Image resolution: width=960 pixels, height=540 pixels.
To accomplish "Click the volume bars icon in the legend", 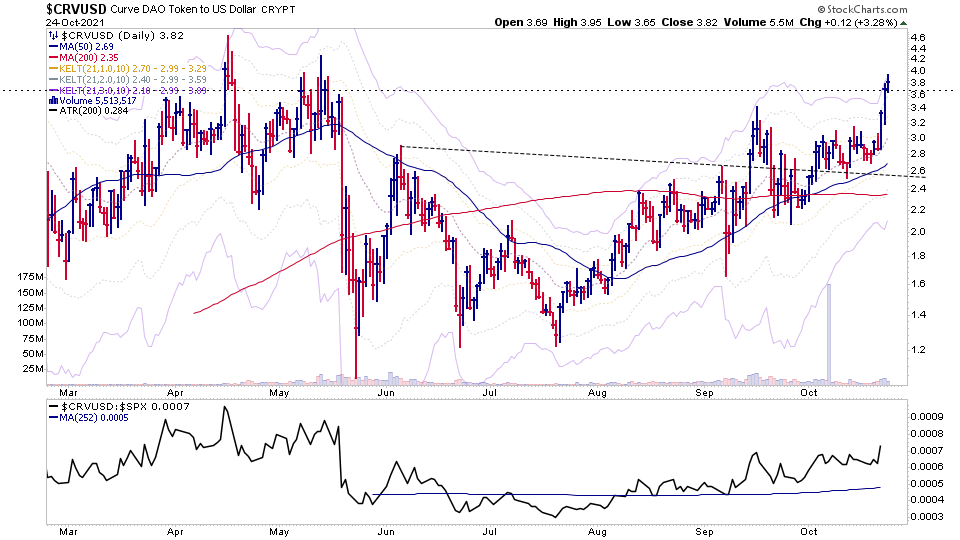I will (53, 100).
